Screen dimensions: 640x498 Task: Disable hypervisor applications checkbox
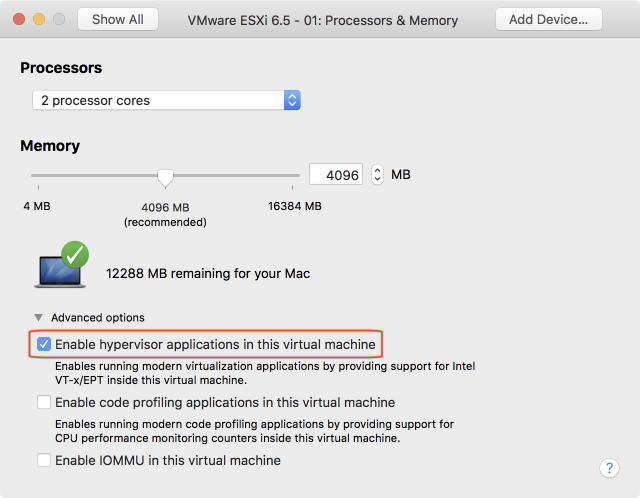[x=44, y=345]
